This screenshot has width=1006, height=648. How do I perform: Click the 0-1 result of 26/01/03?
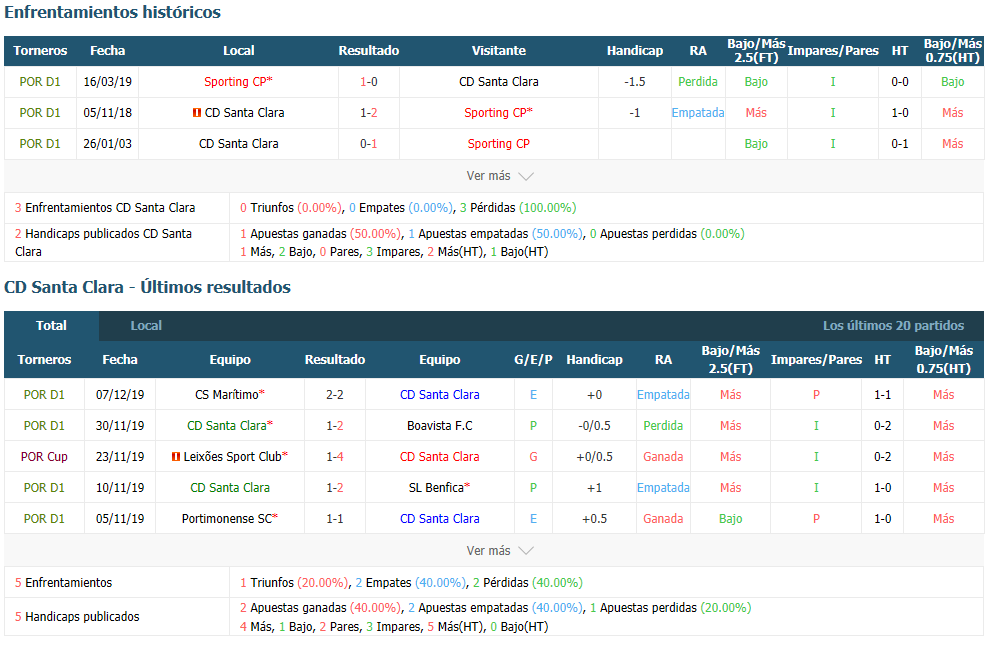pyautogui.click(x=368, y=144)
